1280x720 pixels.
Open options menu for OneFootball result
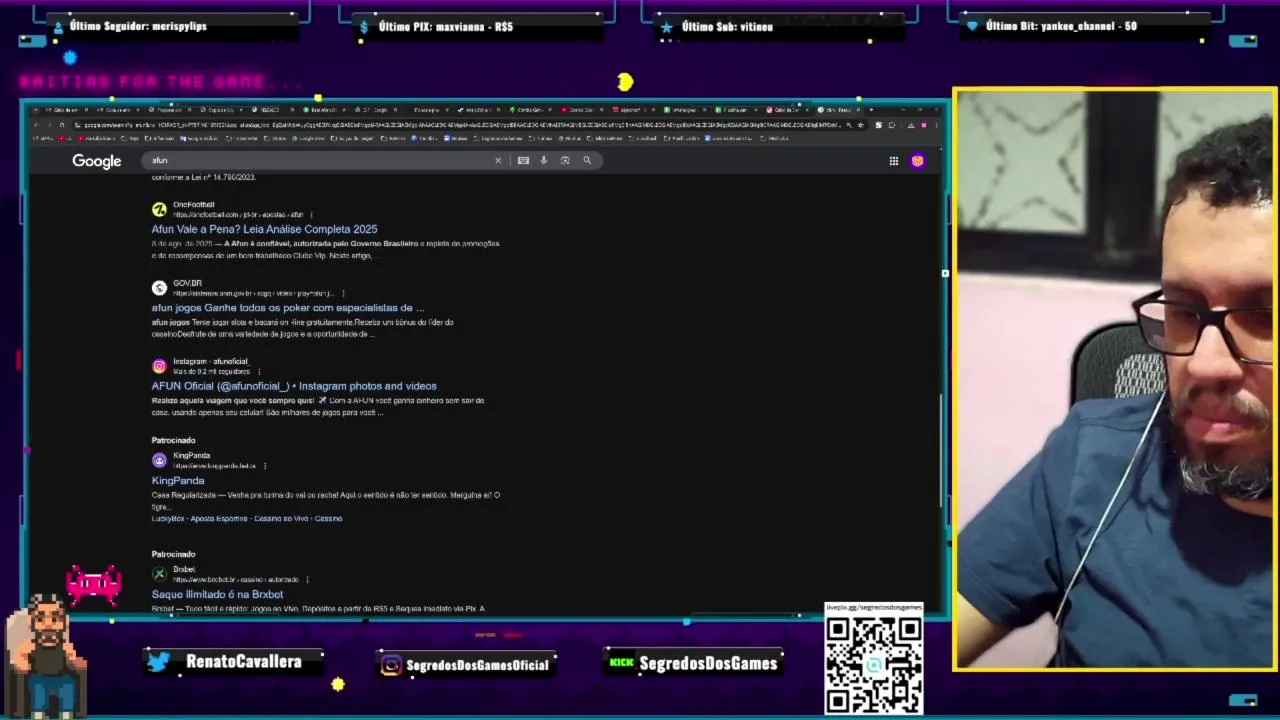coord(311,215)
